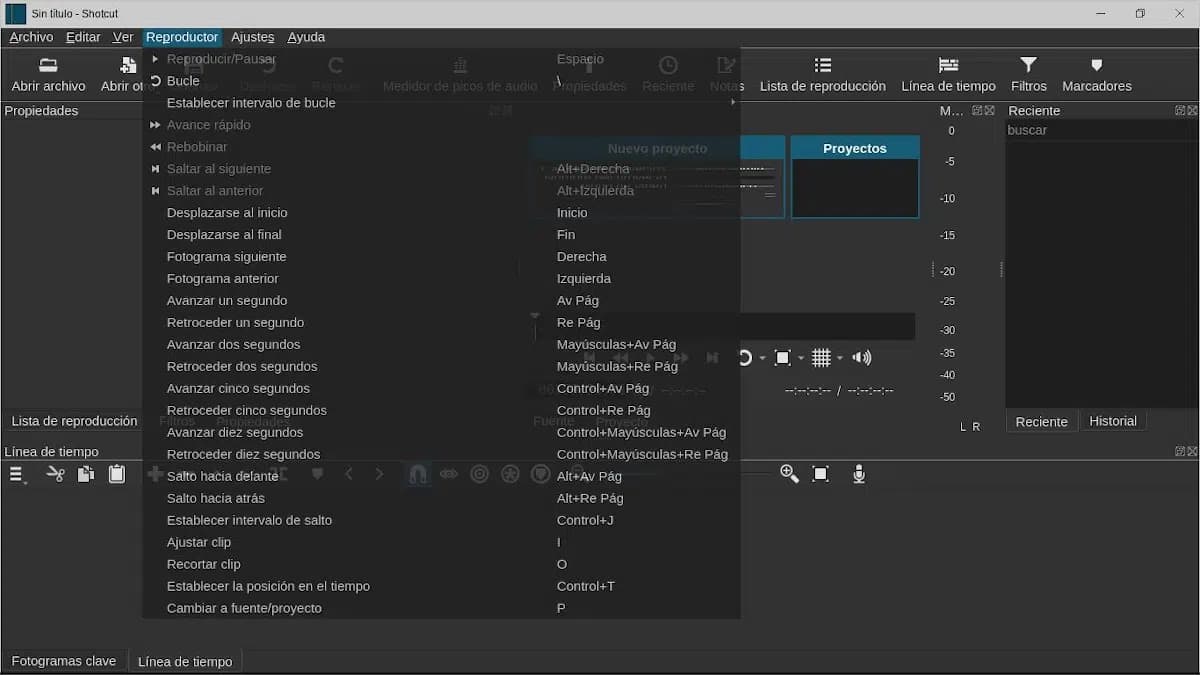Switch to the Reciente tab
The height and width of the screenshot is (675, 1200).
click(x=1041, y=422)
